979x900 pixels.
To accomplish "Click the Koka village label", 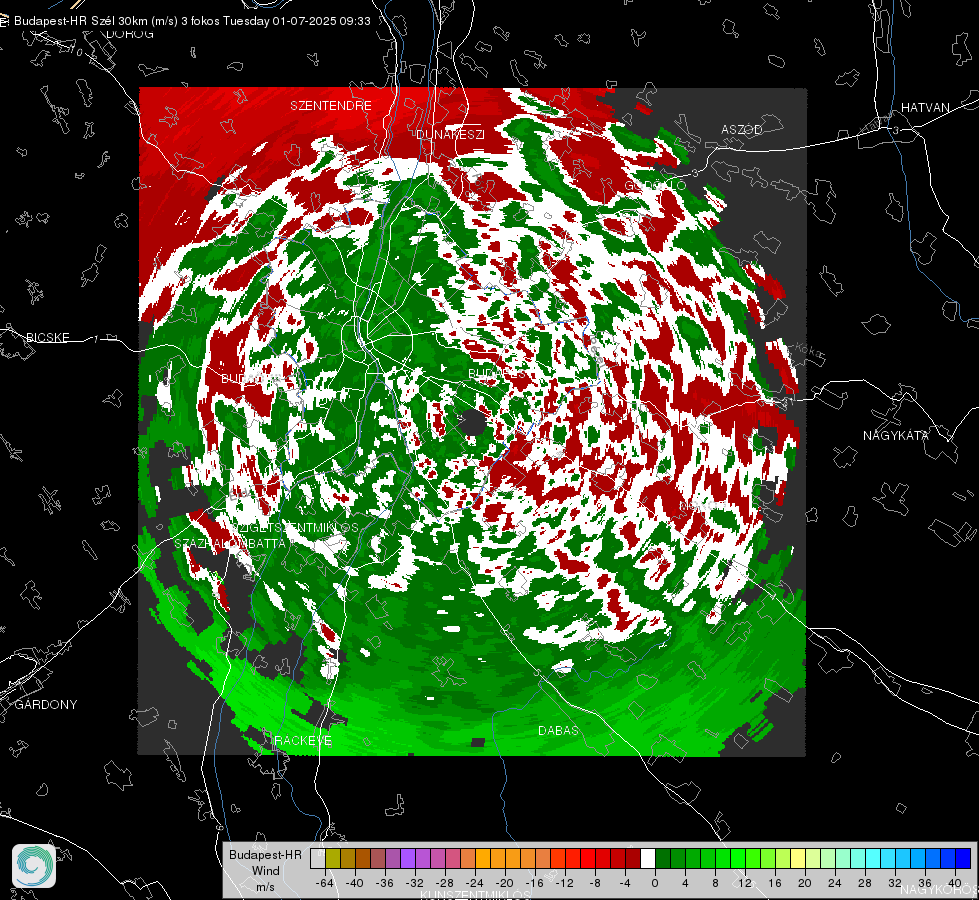I will [809, 351].
